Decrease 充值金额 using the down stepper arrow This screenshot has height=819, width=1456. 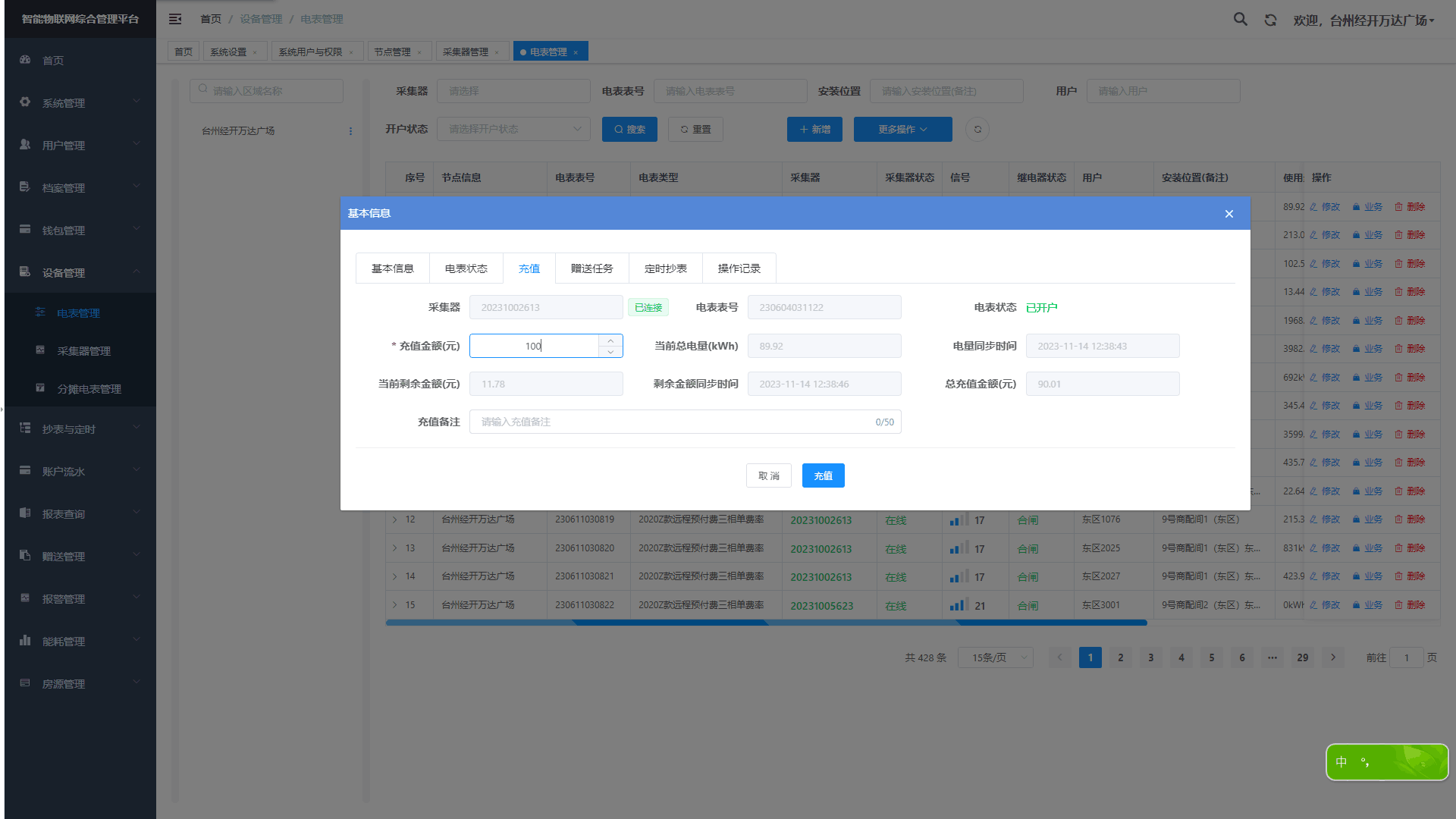[610, 352]
